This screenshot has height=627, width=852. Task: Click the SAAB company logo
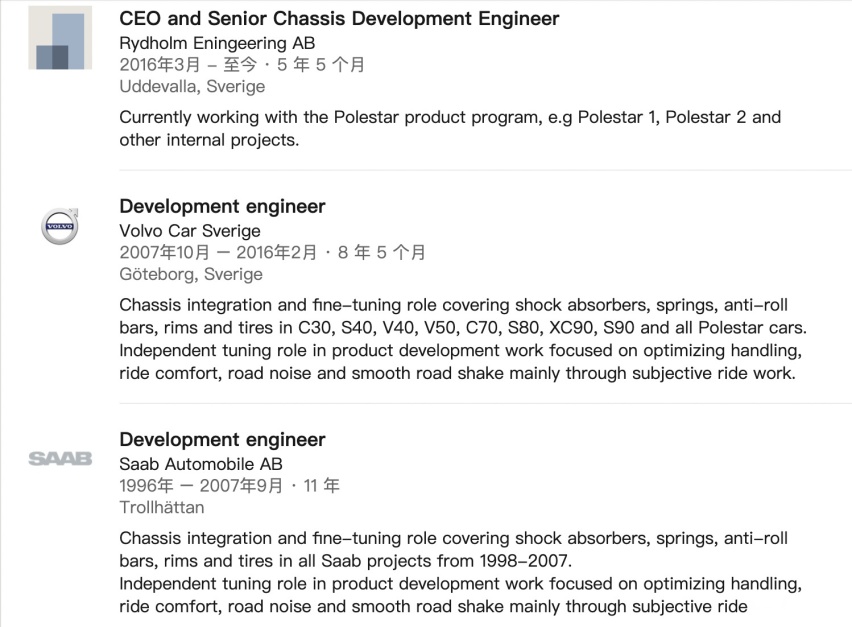(x=60, y=459)
